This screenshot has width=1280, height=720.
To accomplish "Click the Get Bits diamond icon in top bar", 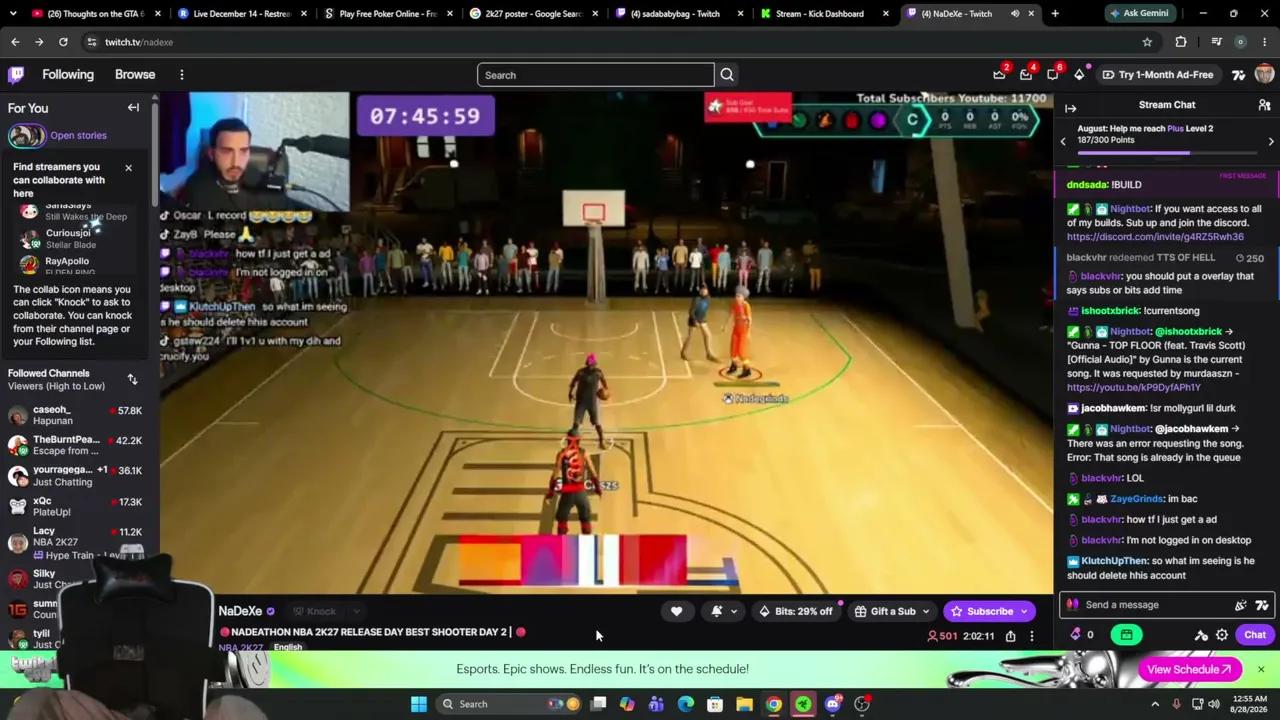I will click(1079, 75).
